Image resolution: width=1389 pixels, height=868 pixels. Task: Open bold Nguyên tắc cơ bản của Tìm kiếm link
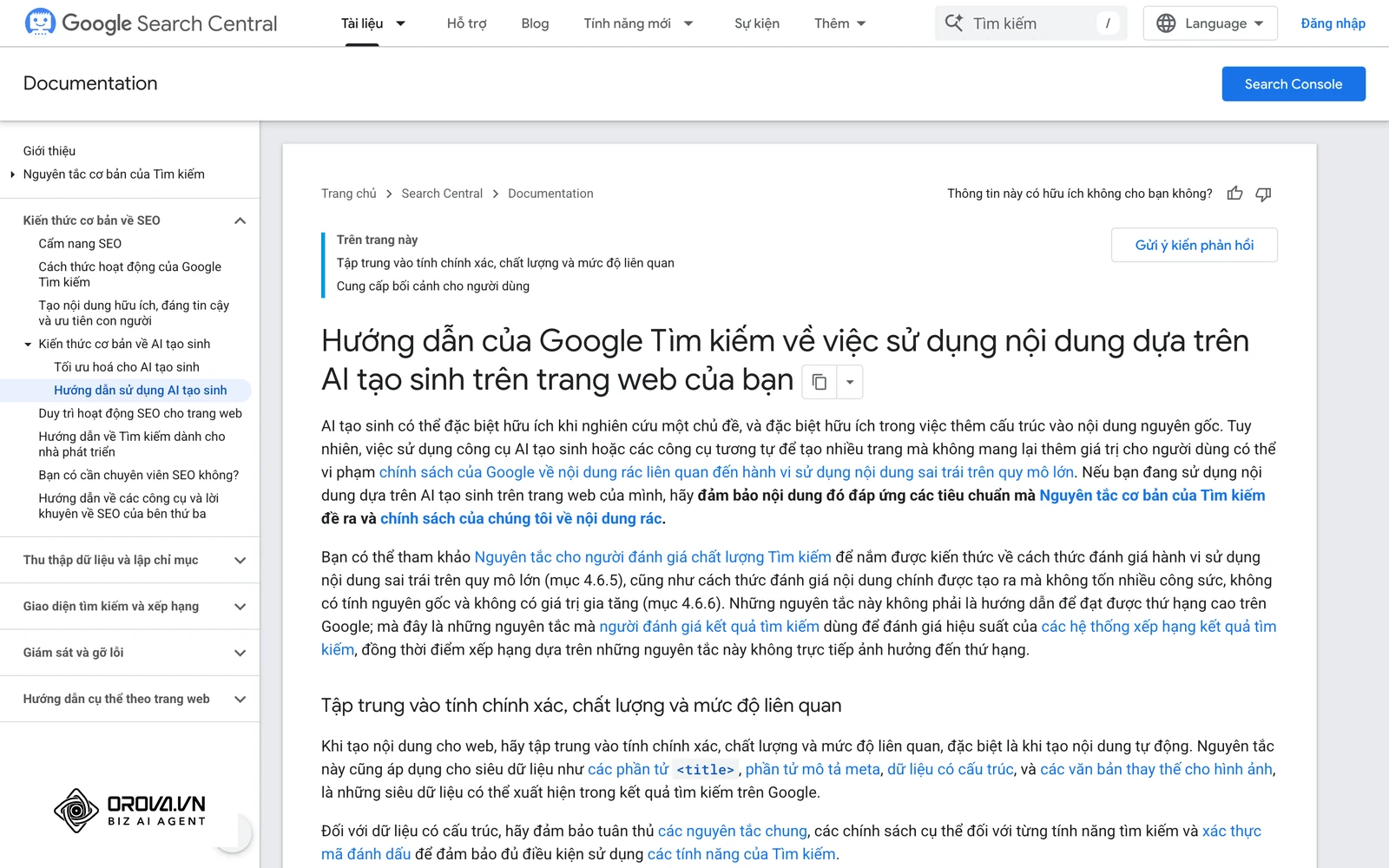pos(1152,495)
